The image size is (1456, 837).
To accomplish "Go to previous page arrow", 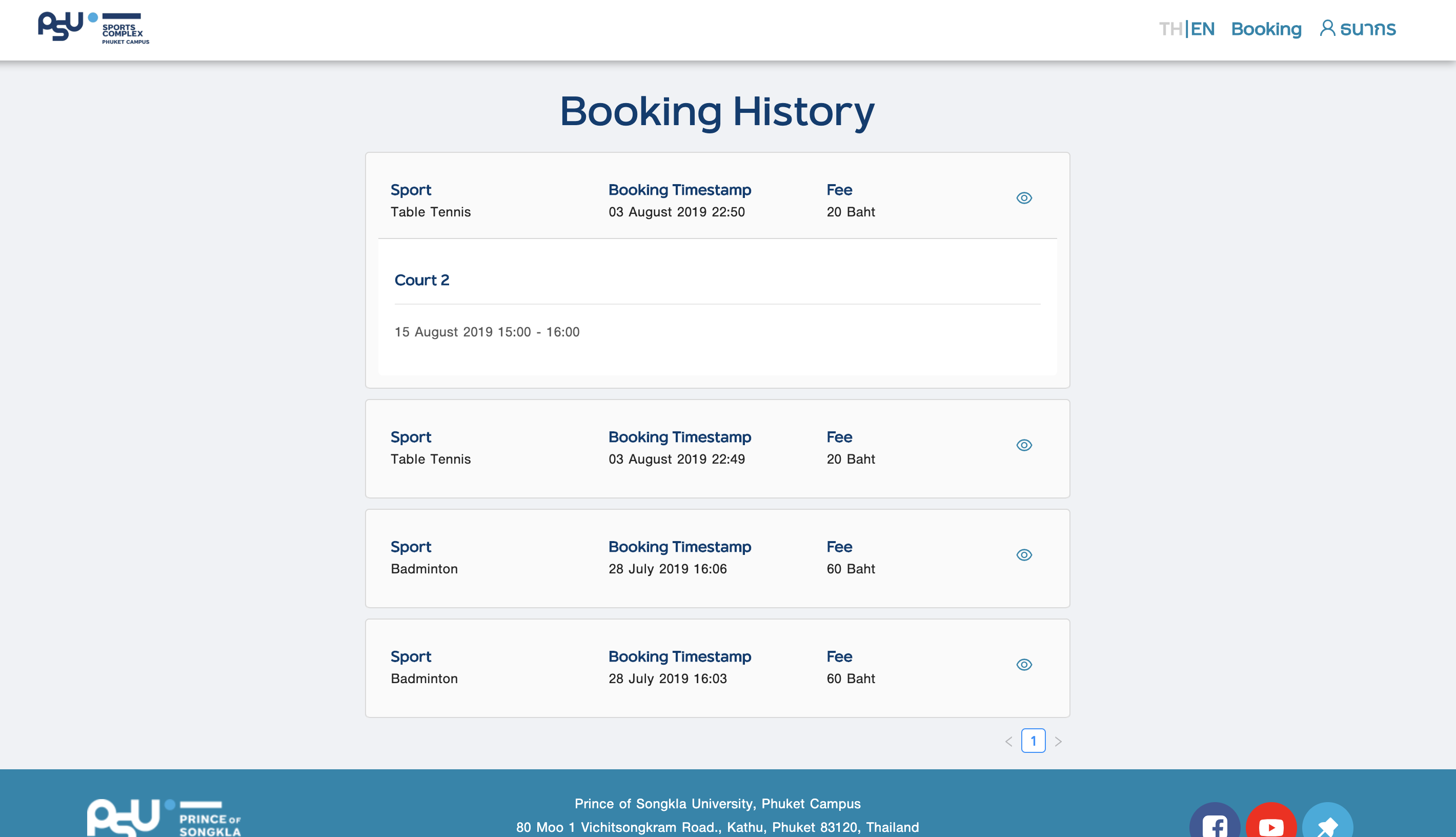I will [1008, 742].
